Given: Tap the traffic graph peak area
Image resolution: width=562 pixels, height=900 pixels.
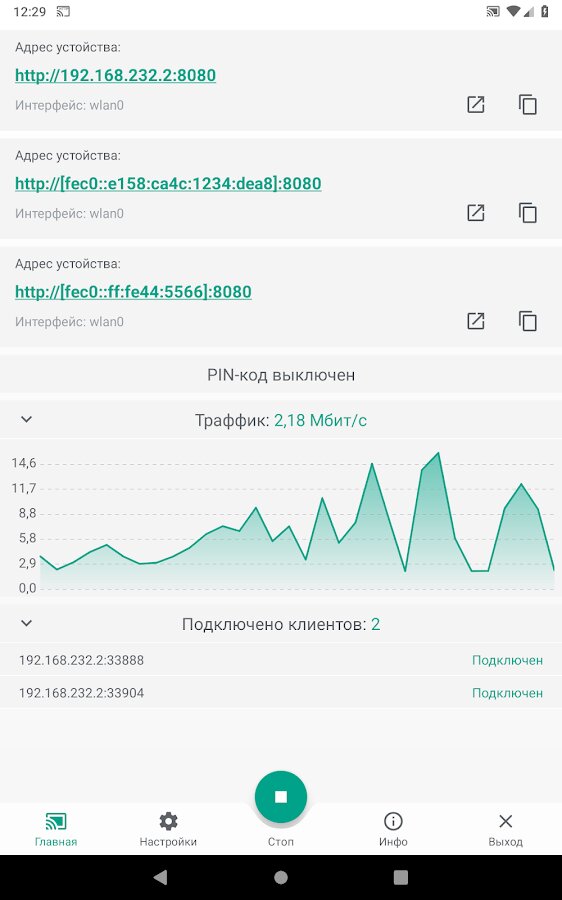Looking at the screenshot, I should (439, 459).
